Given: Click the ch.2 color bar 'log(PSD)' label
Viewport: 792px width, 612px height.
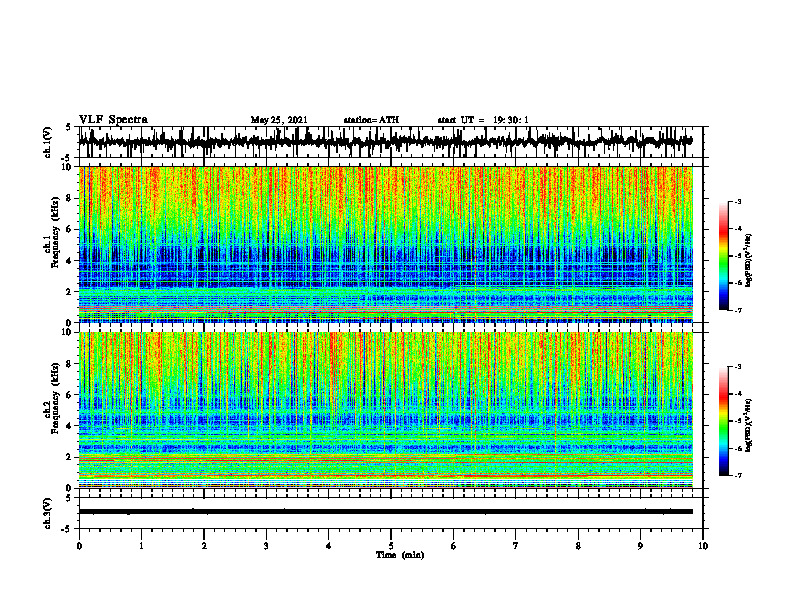Looking at the screenshot, I should (749, 425).
